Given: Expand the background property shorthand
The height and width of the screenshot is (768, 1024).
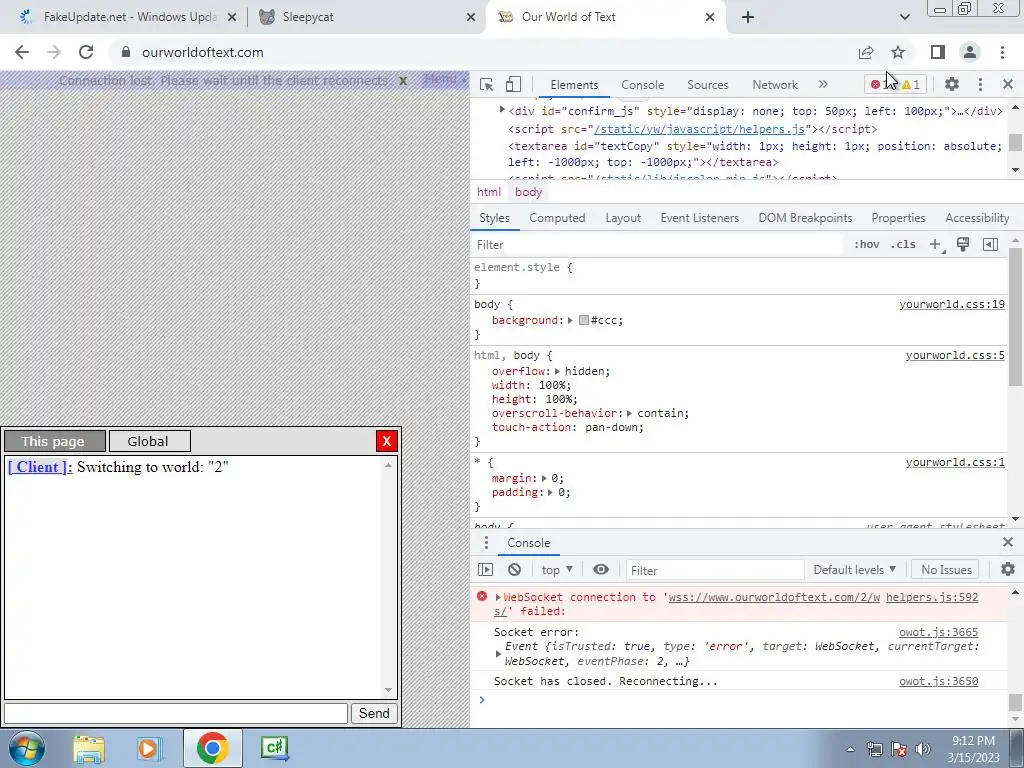Looking at the screenshot, I should [x=570, y=320].
